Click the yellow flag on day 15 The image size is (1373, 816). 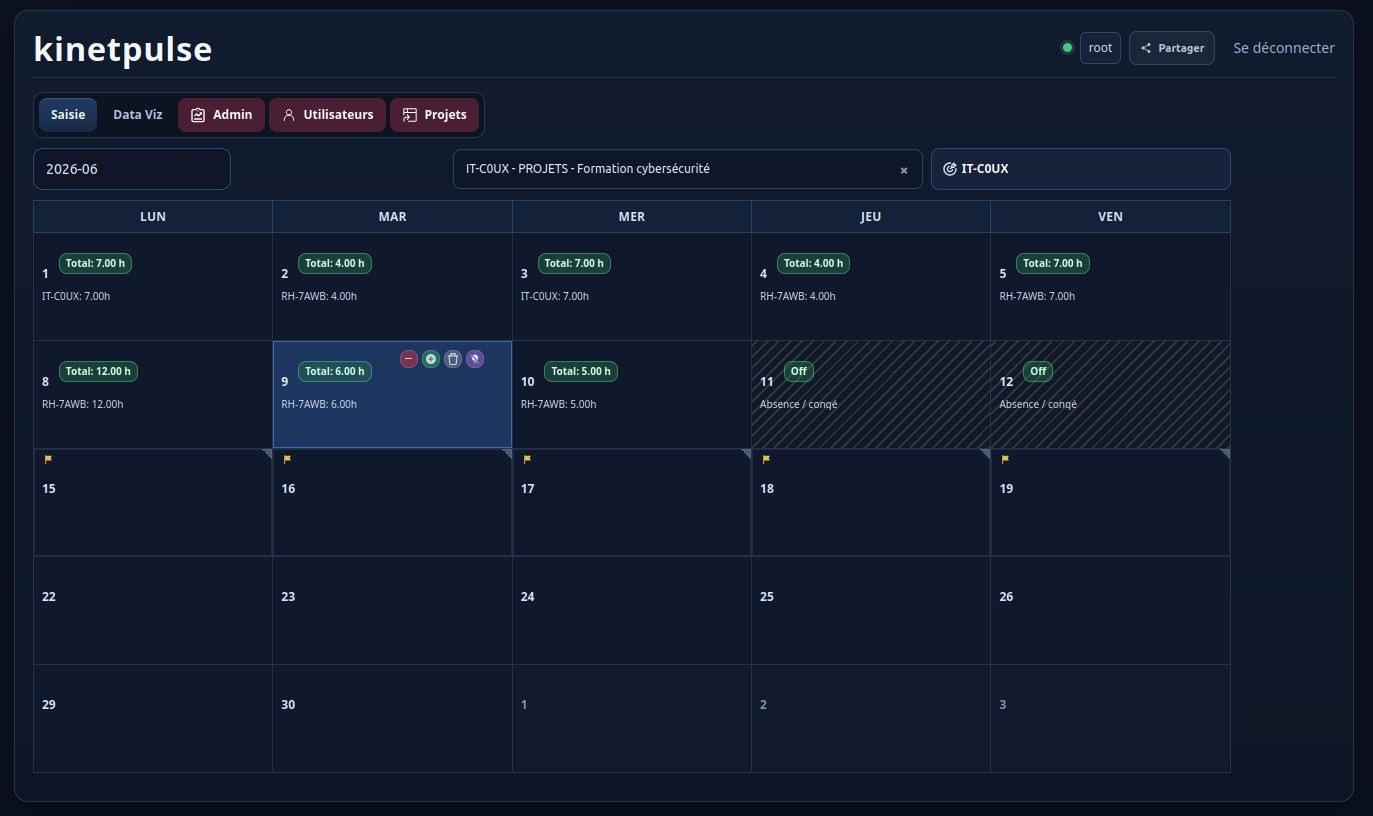click(x=48, y=460)
